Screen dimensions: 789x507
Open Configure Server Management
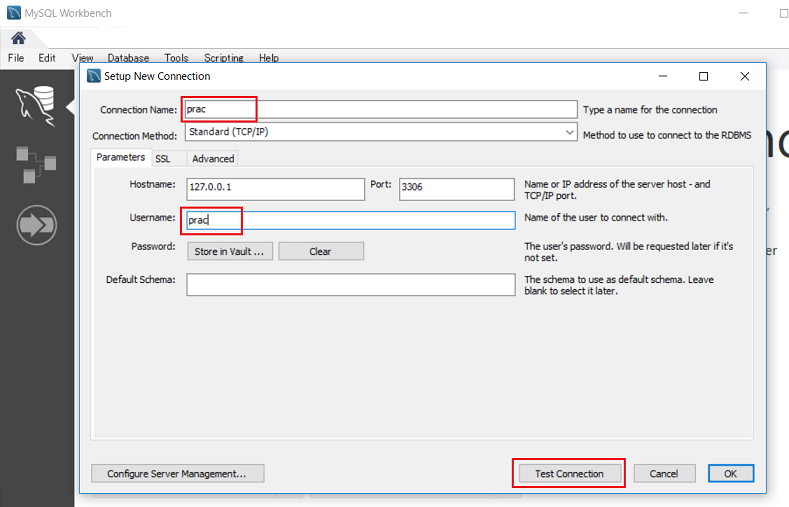point(177,473)
